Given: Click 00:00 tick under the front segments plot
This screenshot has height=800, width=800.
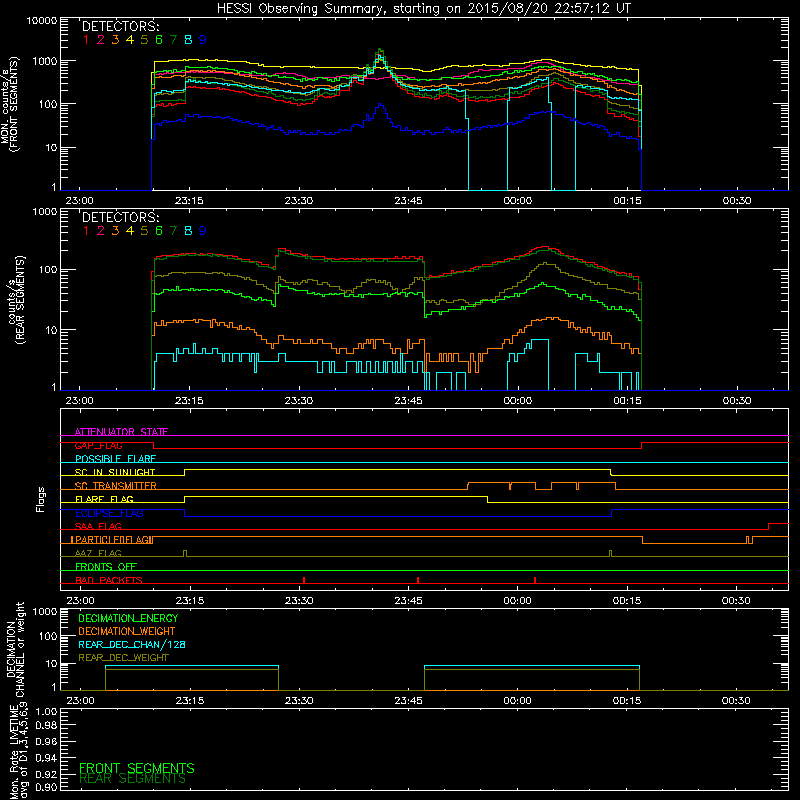Looking at the screenshot, I should point(517,201).
